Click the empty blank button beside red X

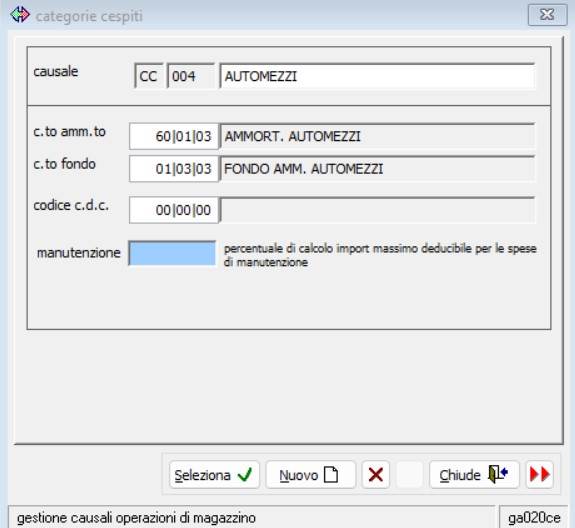tap(409, 475)
